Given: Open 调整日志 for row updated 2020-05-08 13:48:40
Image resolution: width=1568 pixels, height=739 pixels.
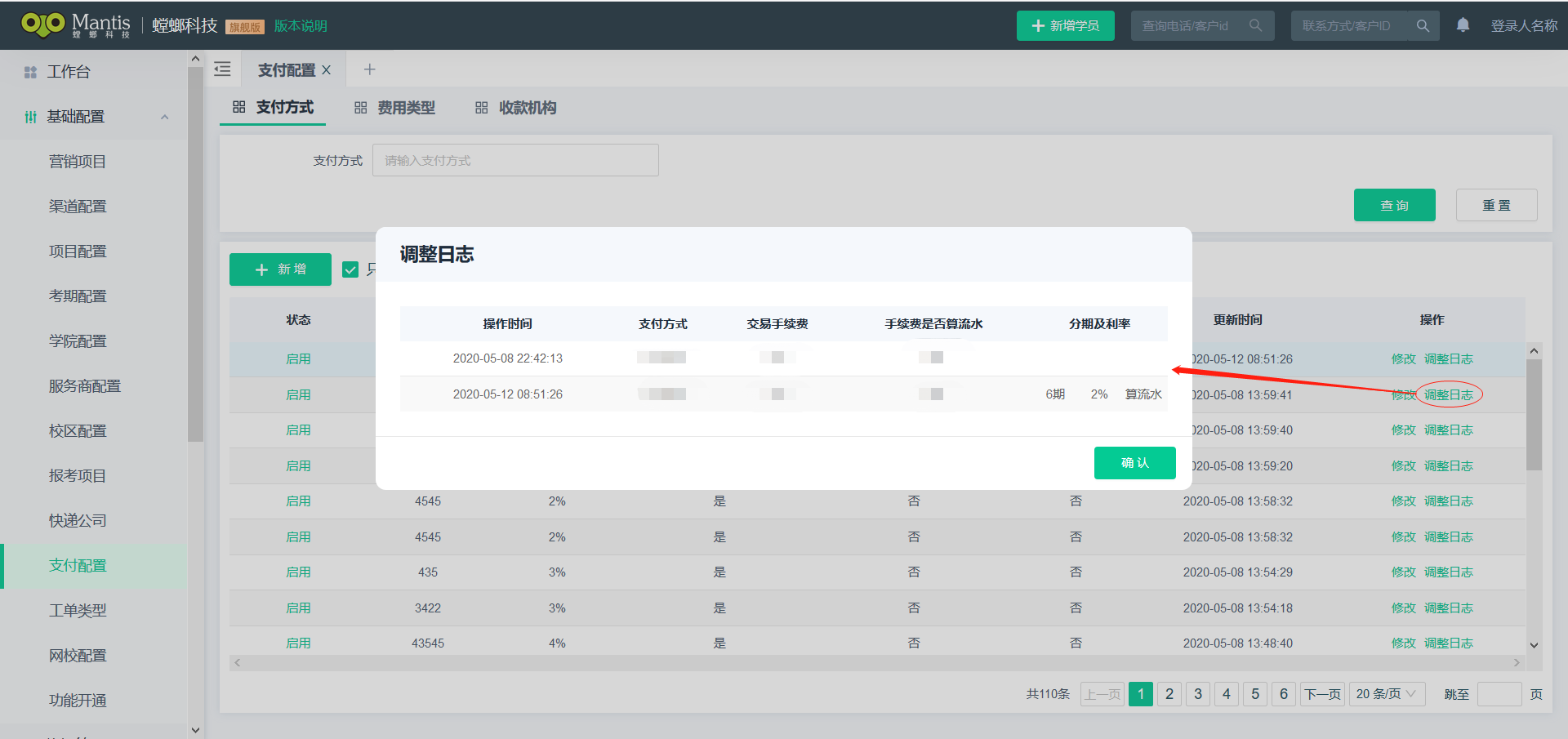Looking at the screenshot, I should (1449, 643).
